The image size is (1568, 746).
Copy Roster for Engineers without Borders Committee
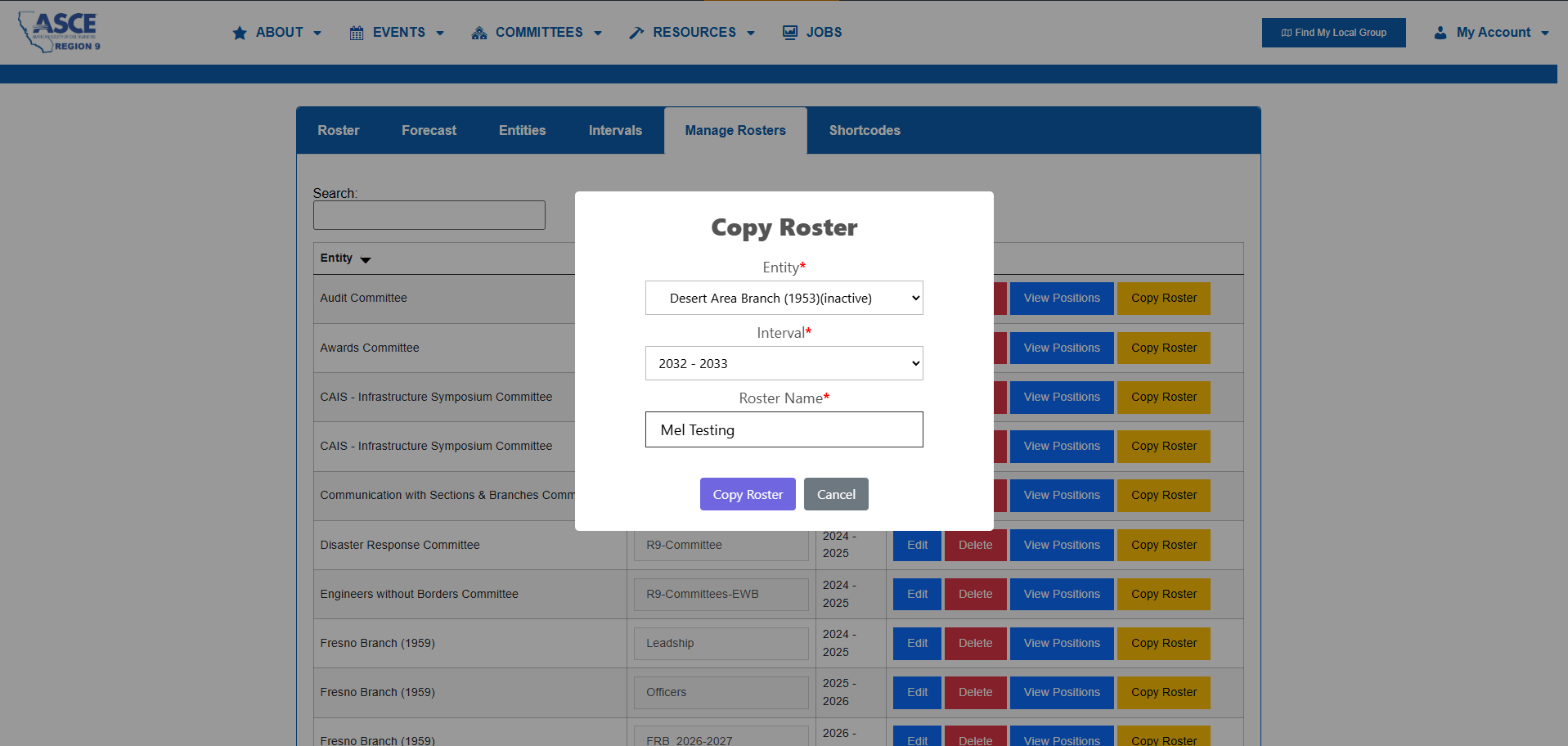1164,595
